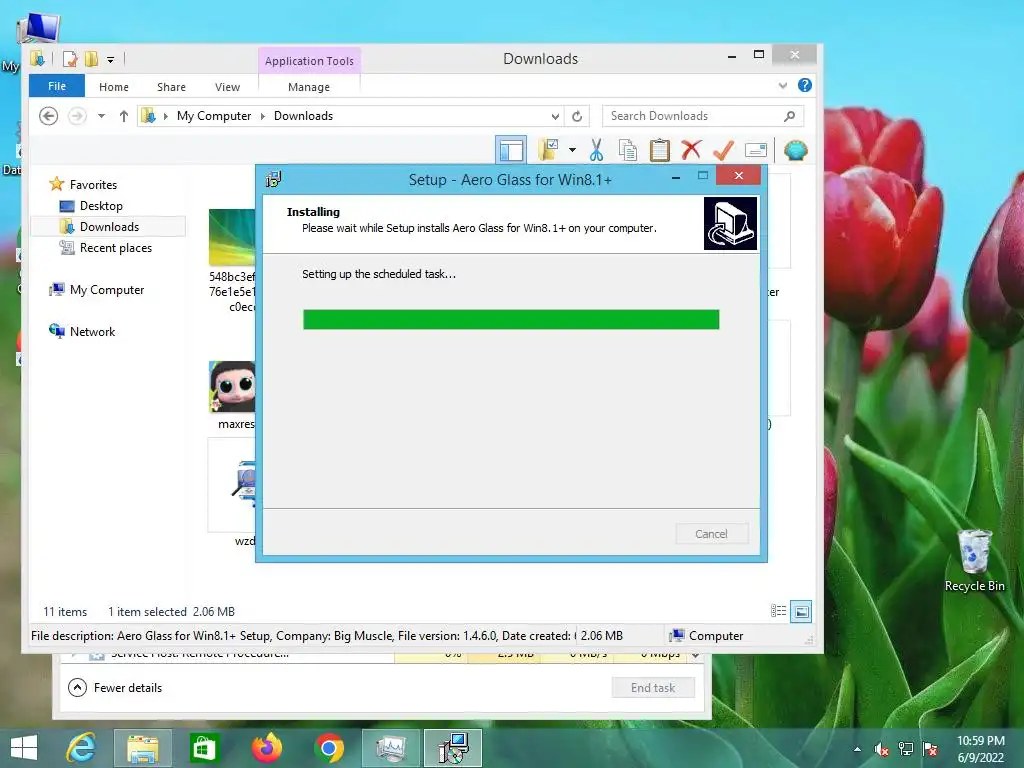Viewport: 1024px width, 768px height.
Task: Click the Windows Start button
Action: [24, 748]
